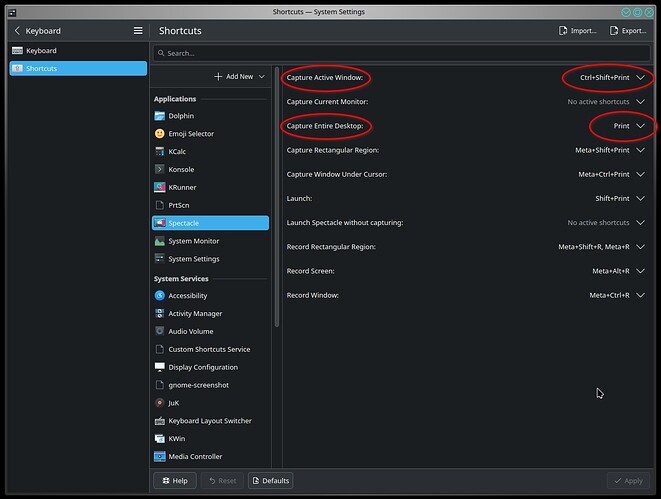Click the Keyboard sidebar item icon
The image size is (661, 499).
click(17, 51)
